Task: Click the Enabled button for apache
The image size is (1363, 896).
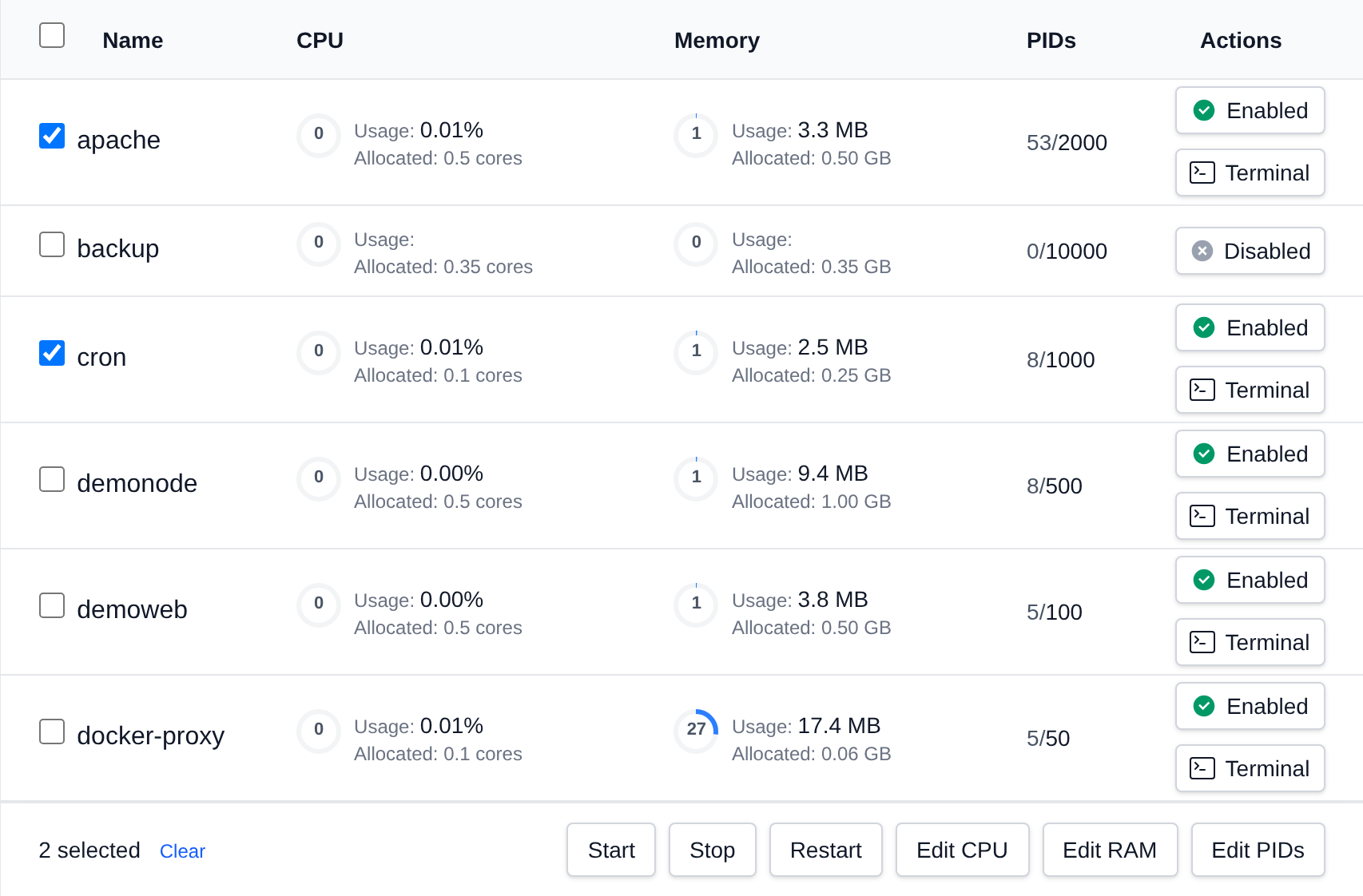Action: [x=1250, y=110]
